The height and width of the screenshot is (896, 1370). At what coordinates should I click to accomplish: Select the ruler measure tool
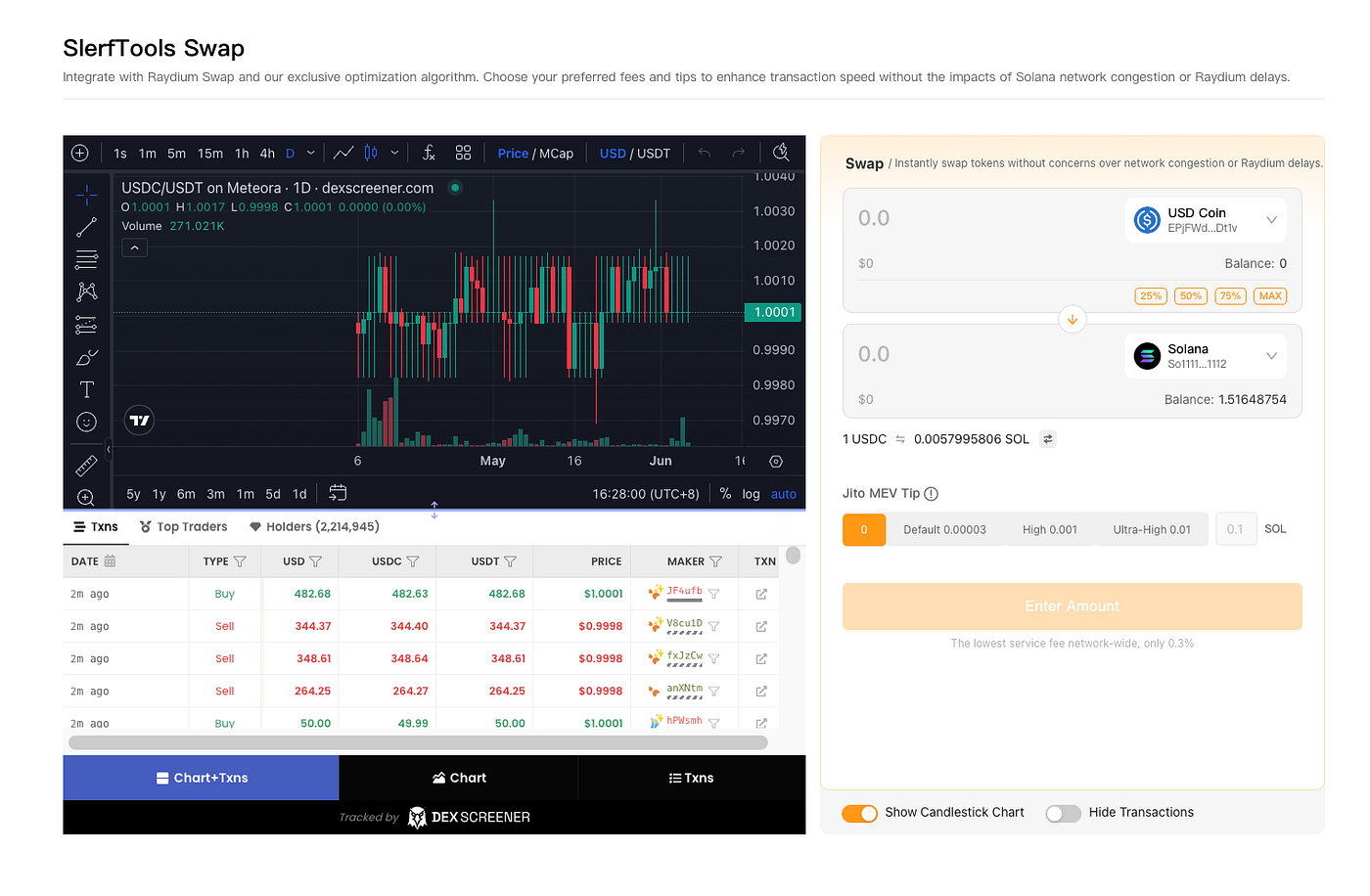pyautogui.click(x=86, y=466)
